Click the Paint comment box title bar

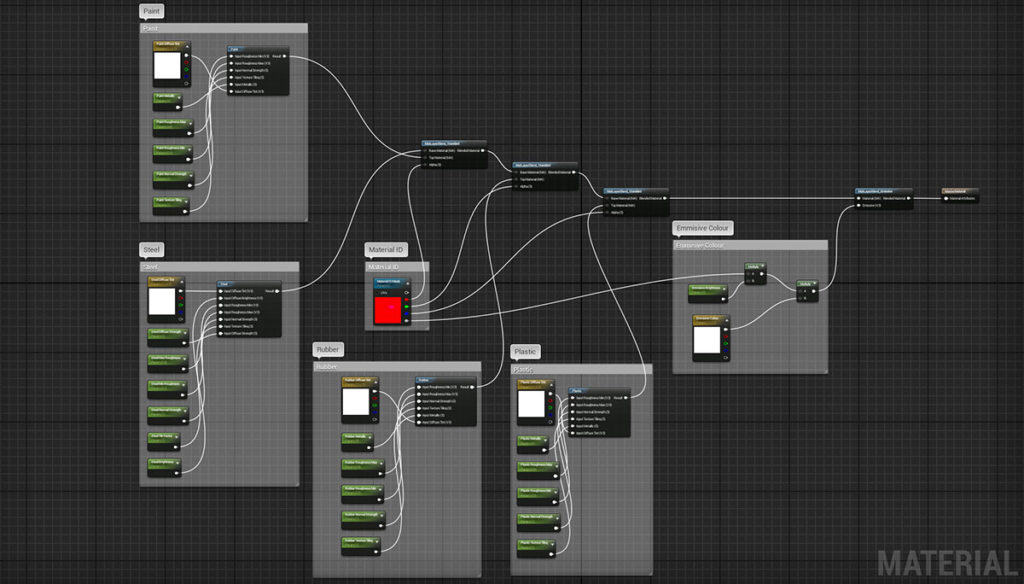click(x=224, y=28)
